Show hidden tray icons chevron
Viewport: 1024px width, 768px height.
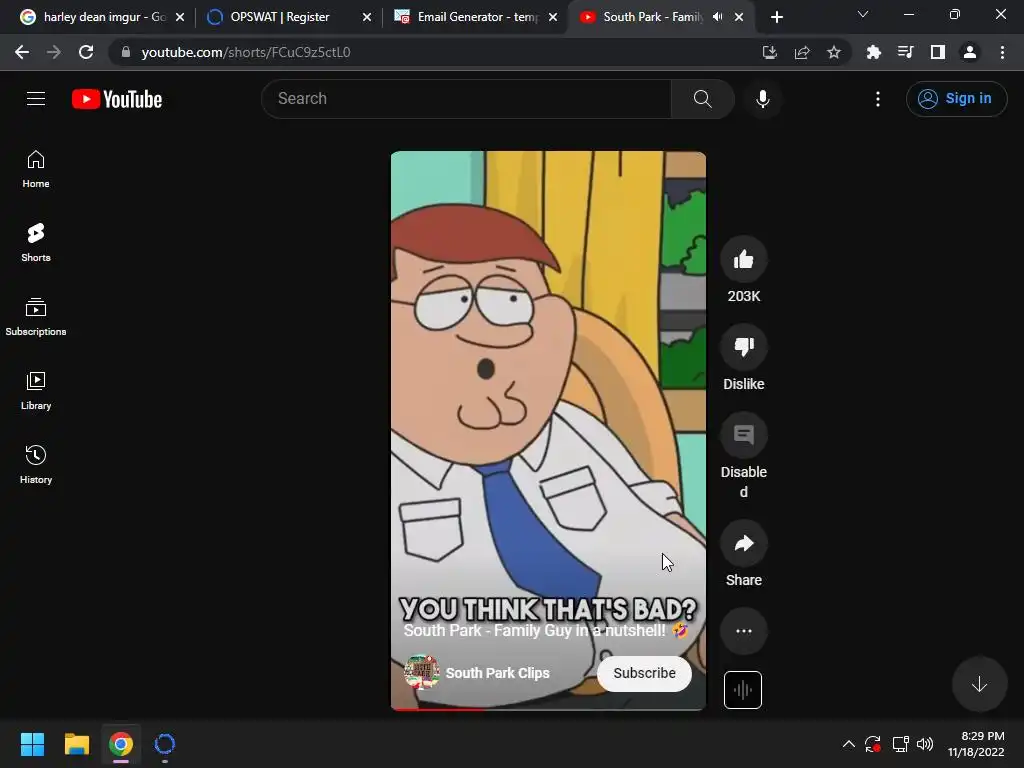(848, 744)
